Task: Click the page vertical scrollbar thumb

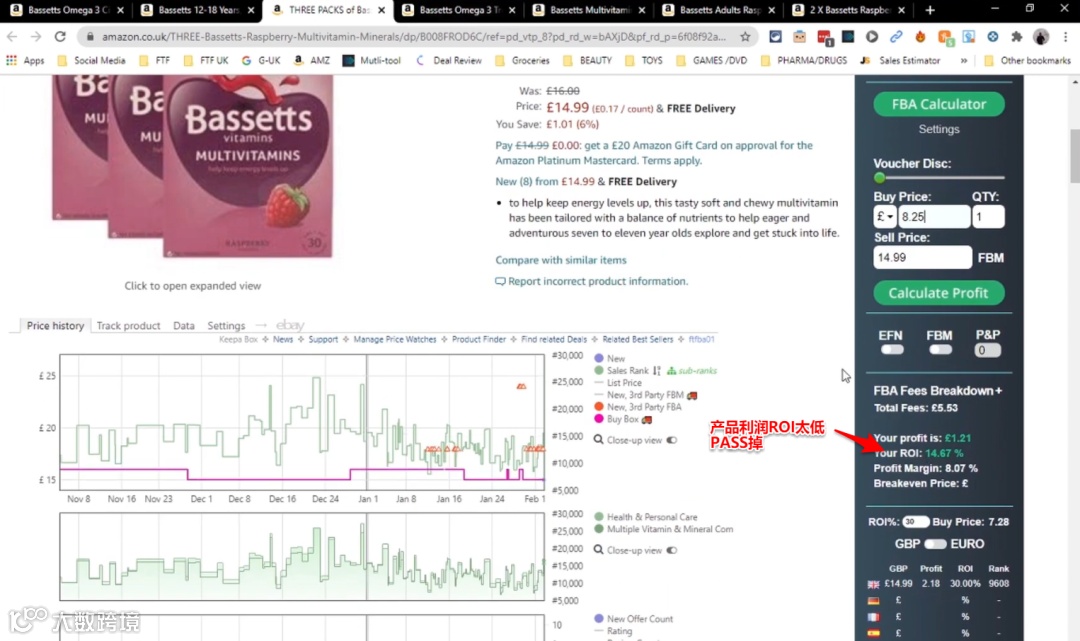Action: 1074,156
